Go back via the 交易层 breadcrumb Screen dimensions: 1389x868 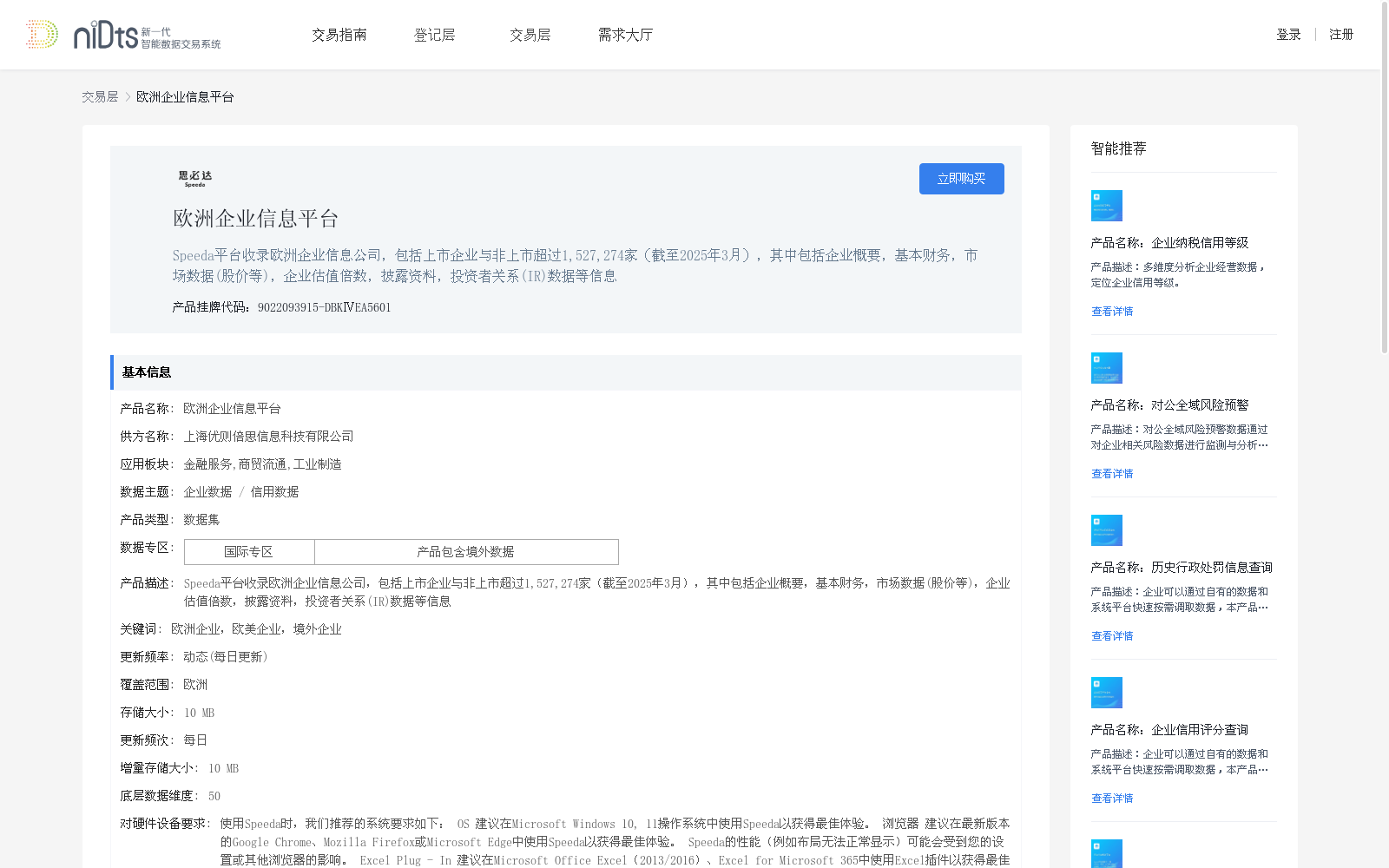pyautogui.click(x=100, y=97)
